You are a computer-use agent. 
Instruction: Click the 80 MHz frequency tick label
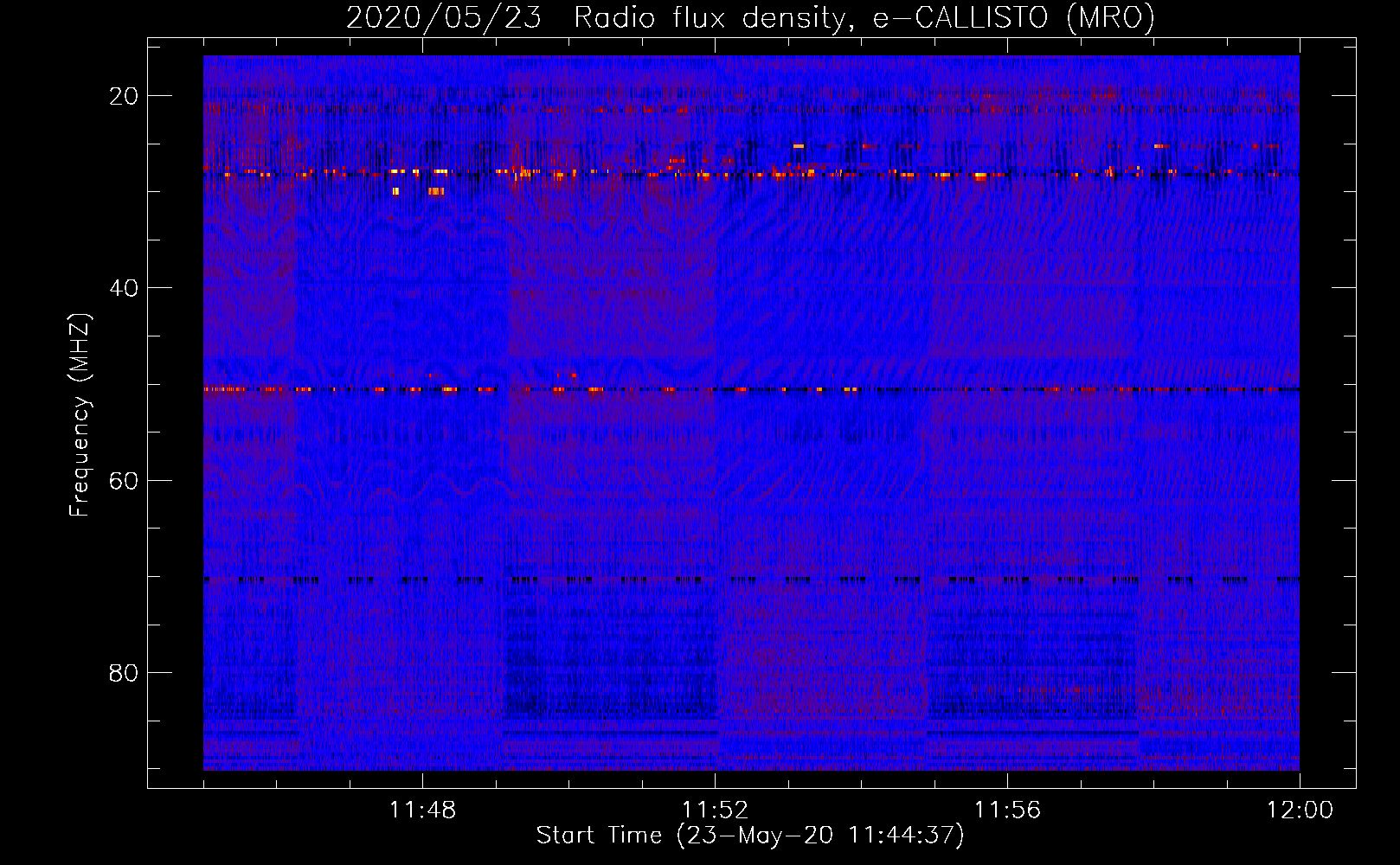click(125, 672)
